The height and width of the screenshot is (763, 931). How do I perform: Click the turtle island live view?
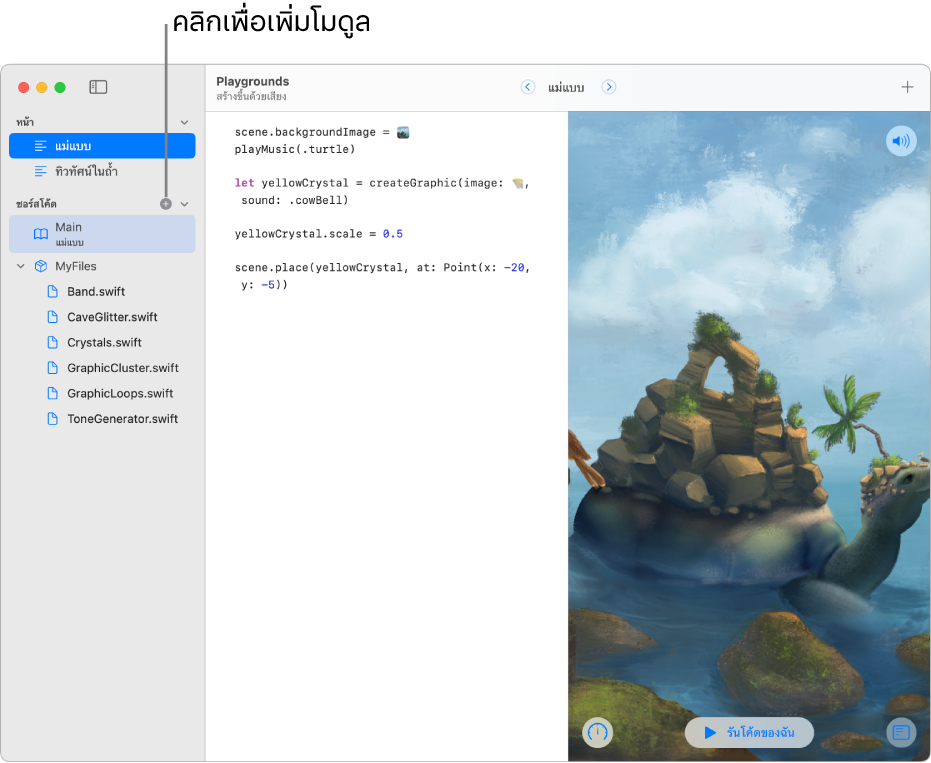point(749,436)
